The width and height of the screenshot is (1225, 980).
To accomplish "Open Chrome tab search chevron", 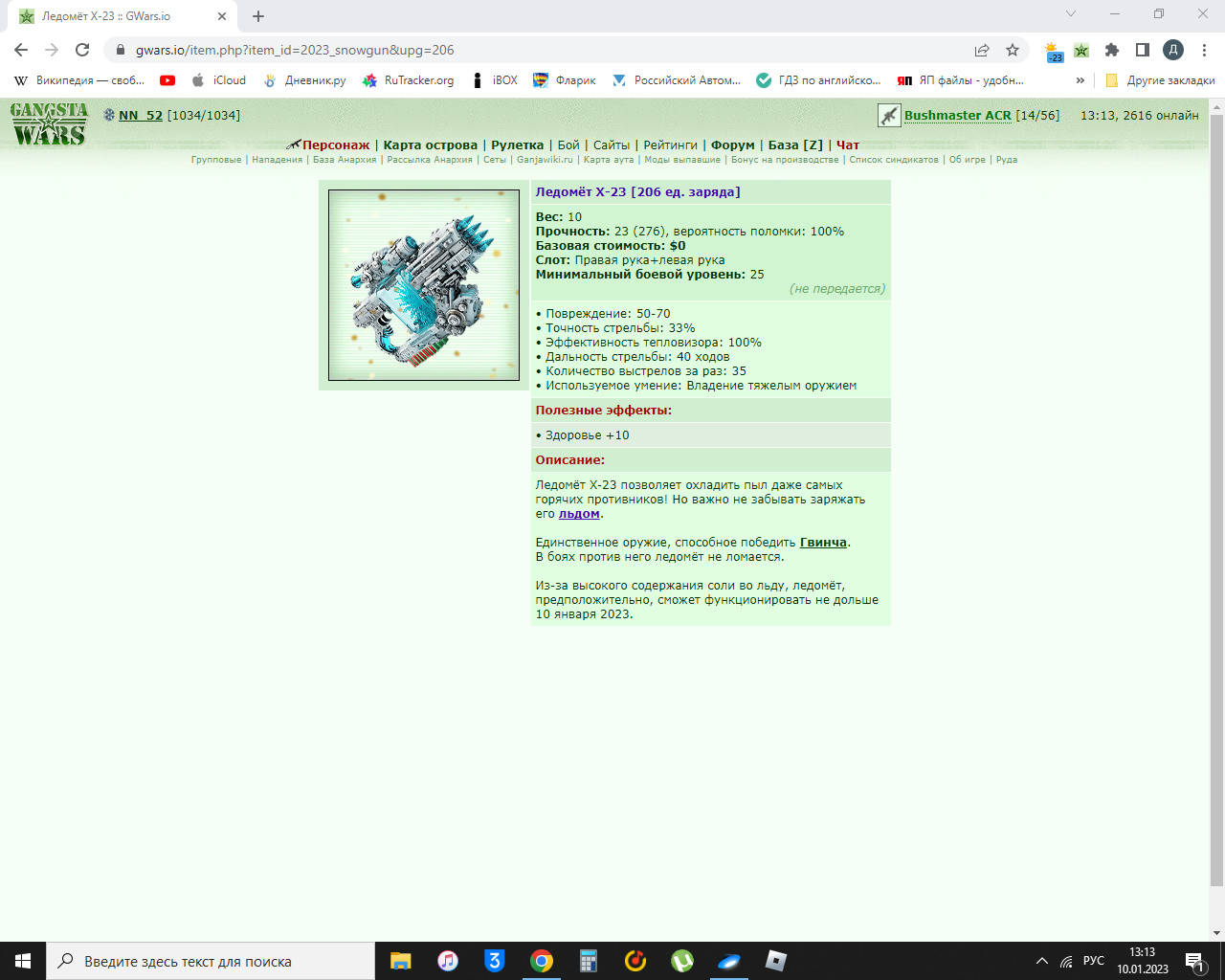I will point(1071,14).
